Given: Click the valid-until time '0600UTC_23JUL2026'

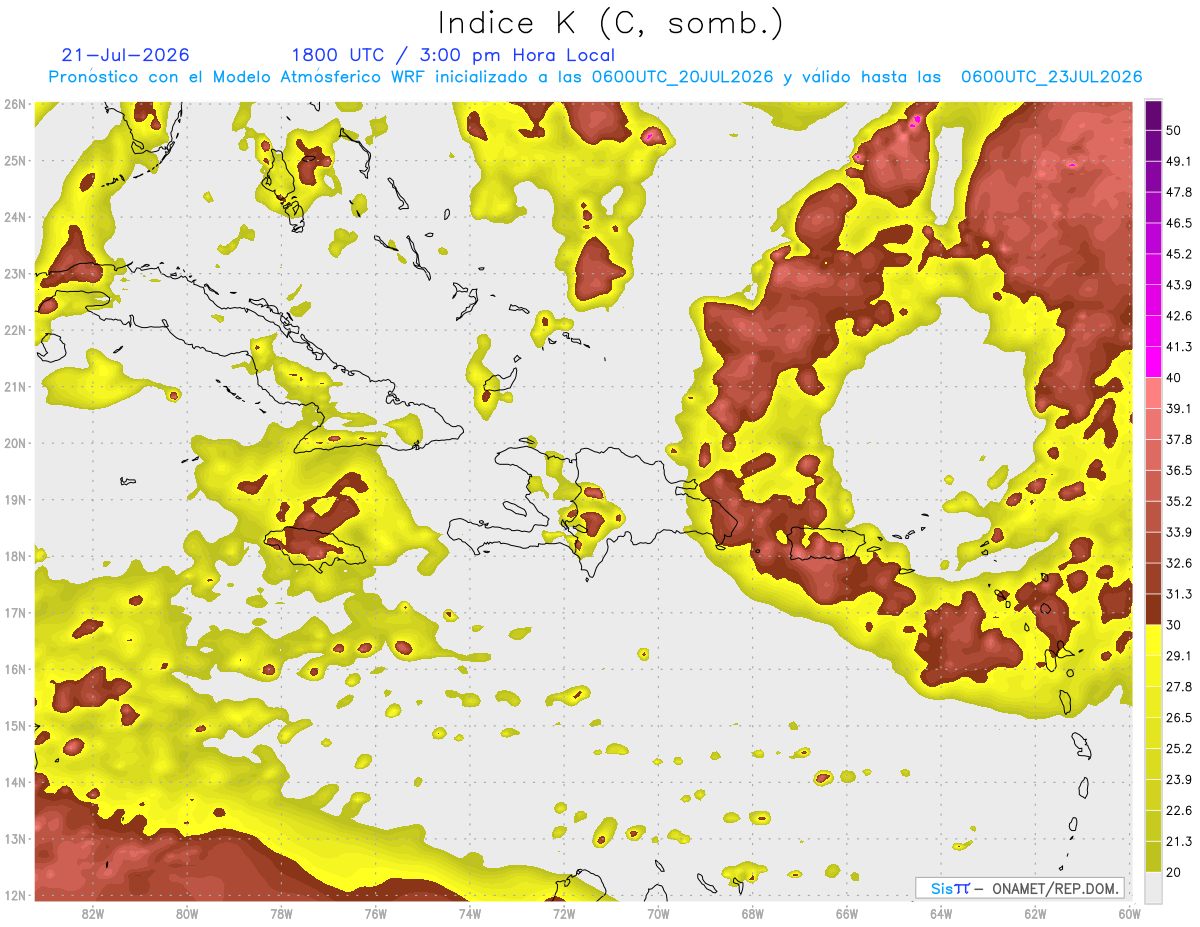Looking at the screenshot, I should [x=1052, y=77].
